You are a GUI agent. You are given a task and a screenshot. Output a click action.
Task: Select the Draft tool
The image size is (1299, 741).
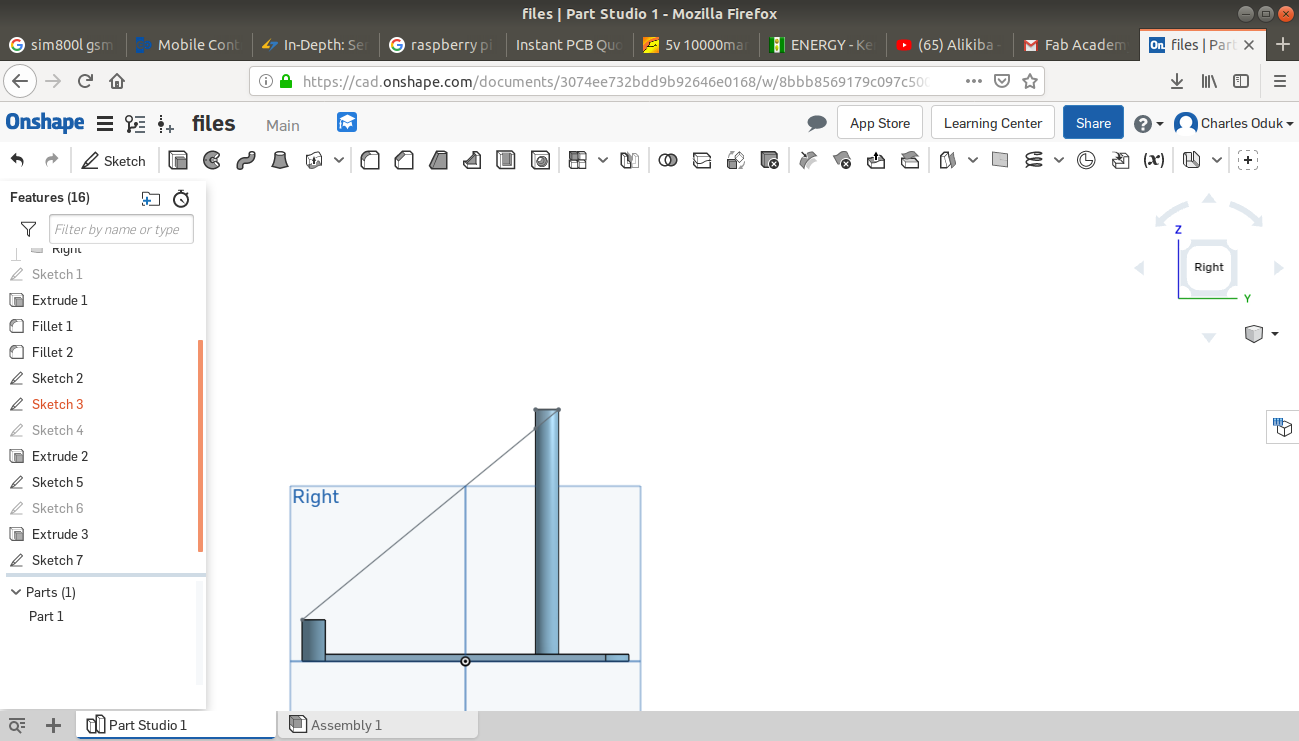click(x=438, y=160)
